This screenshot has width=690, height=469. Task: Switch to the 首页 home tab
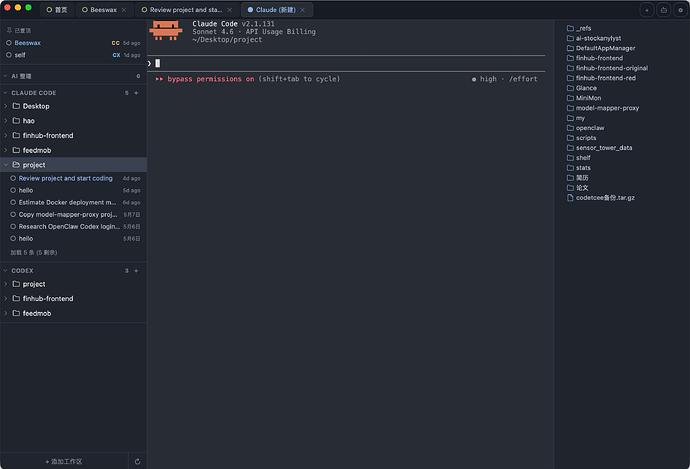(57, 10)
